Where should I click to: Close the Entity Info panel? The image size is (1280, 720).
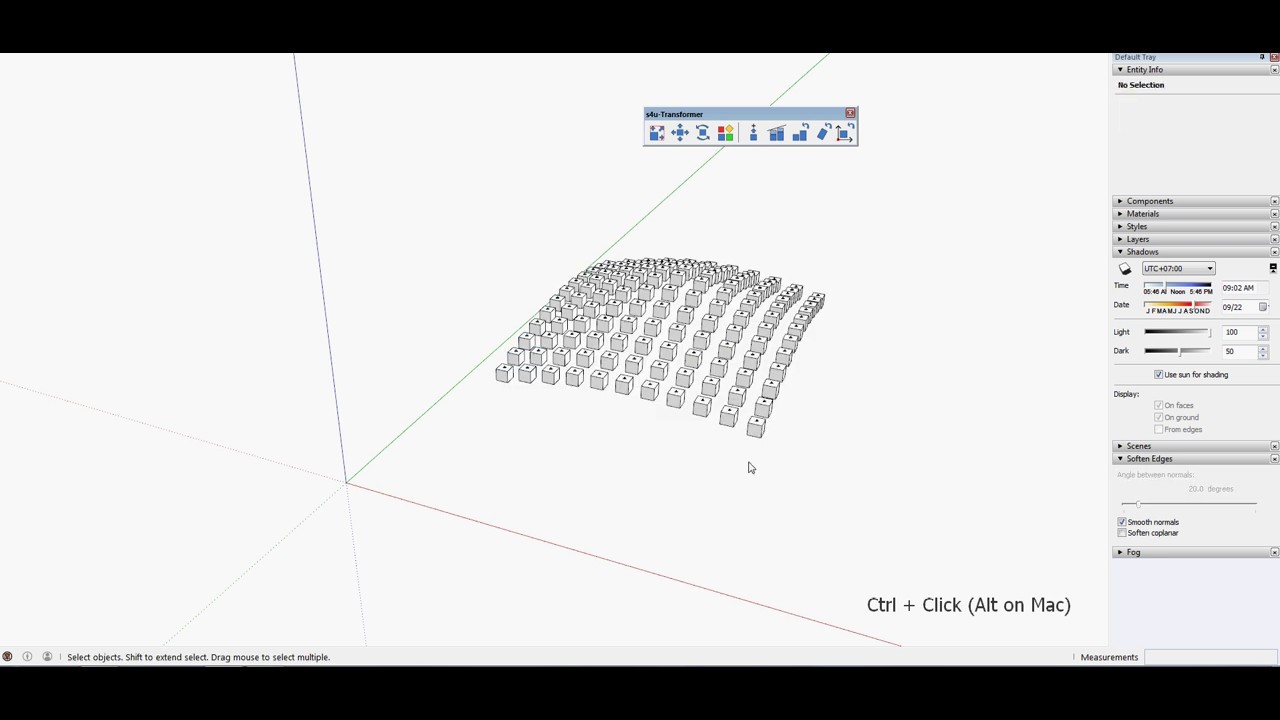click(x=1274, y=70)
